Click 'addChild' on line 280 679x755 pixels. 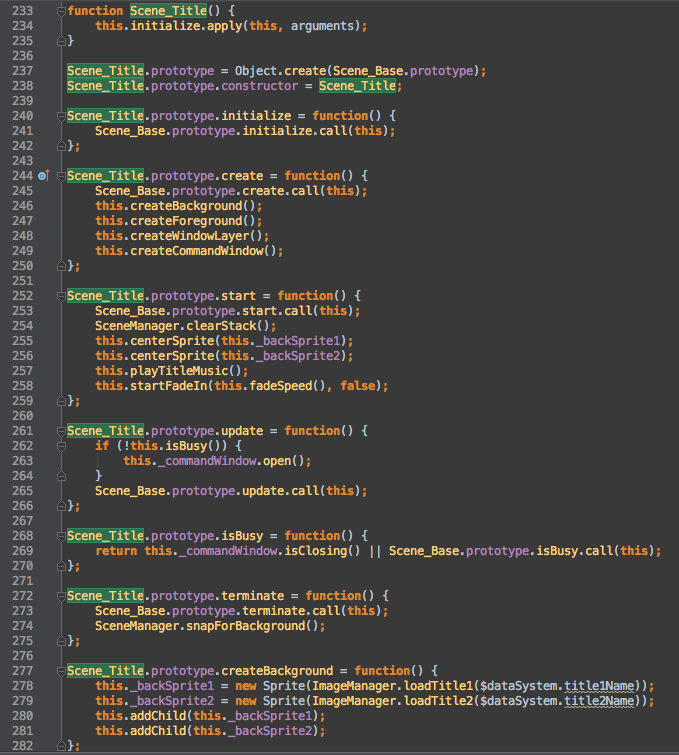[x=158, y=716]
